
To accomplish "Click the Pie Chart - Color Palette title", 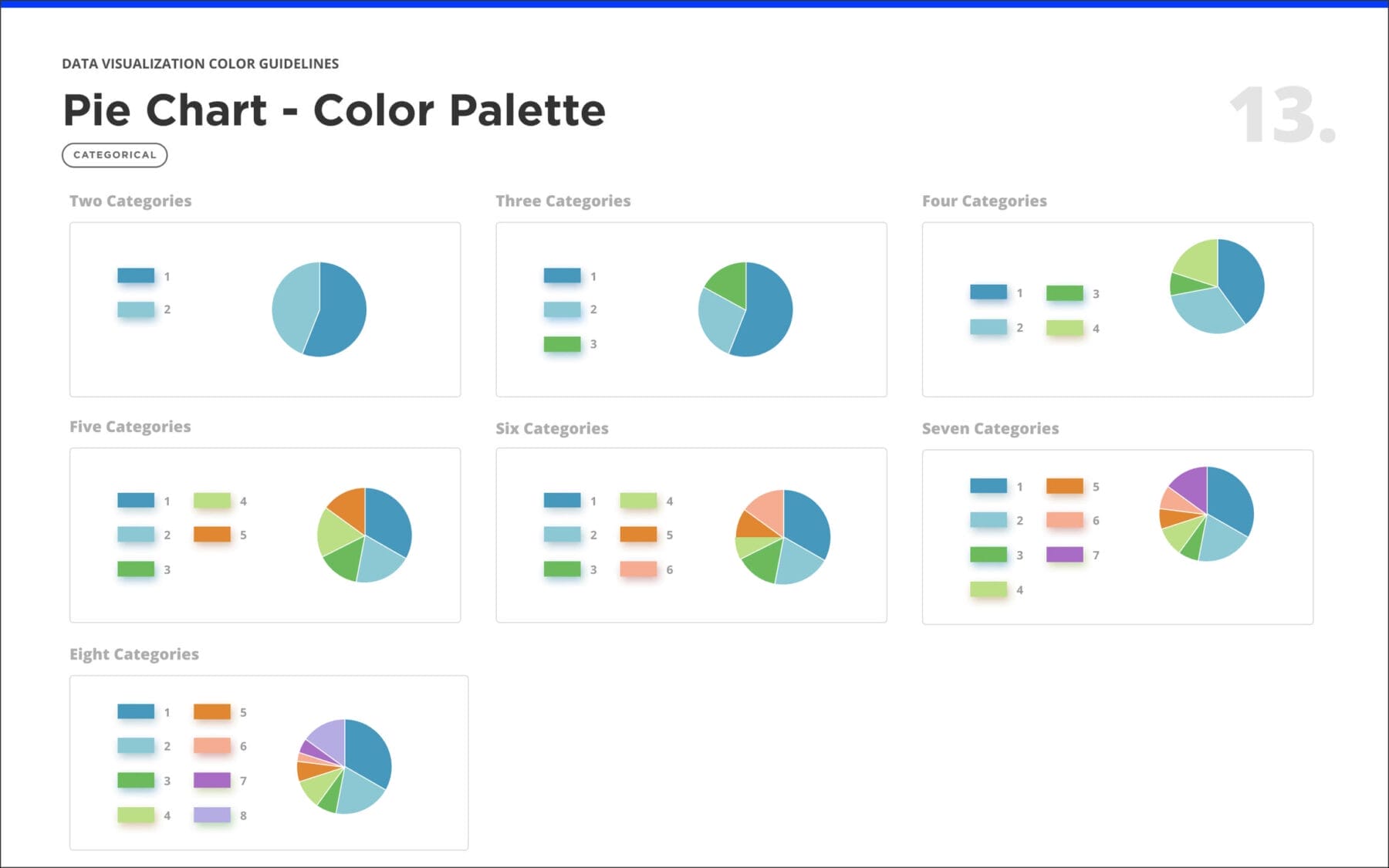I will click(x=334, y=110).
